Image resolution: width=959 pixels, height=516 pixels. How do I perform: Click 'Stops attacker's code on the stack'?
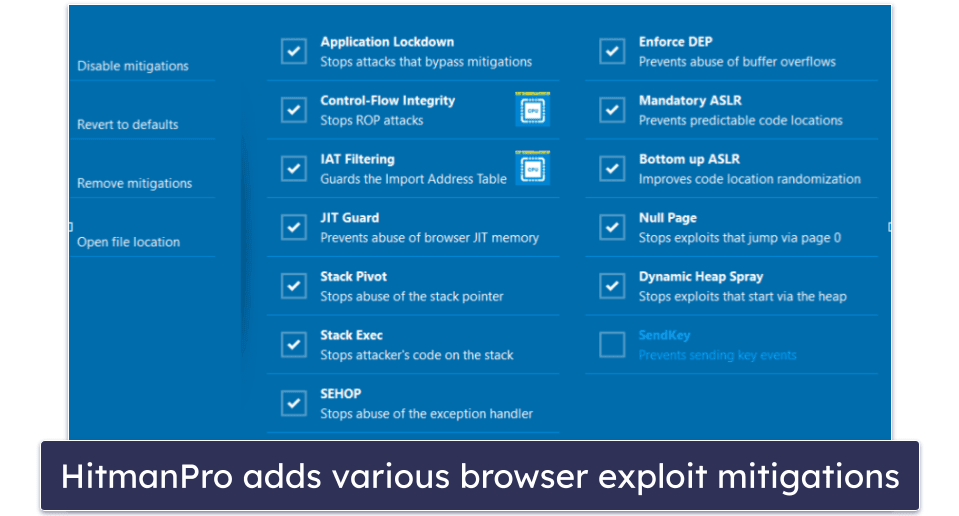coord(417,355)
